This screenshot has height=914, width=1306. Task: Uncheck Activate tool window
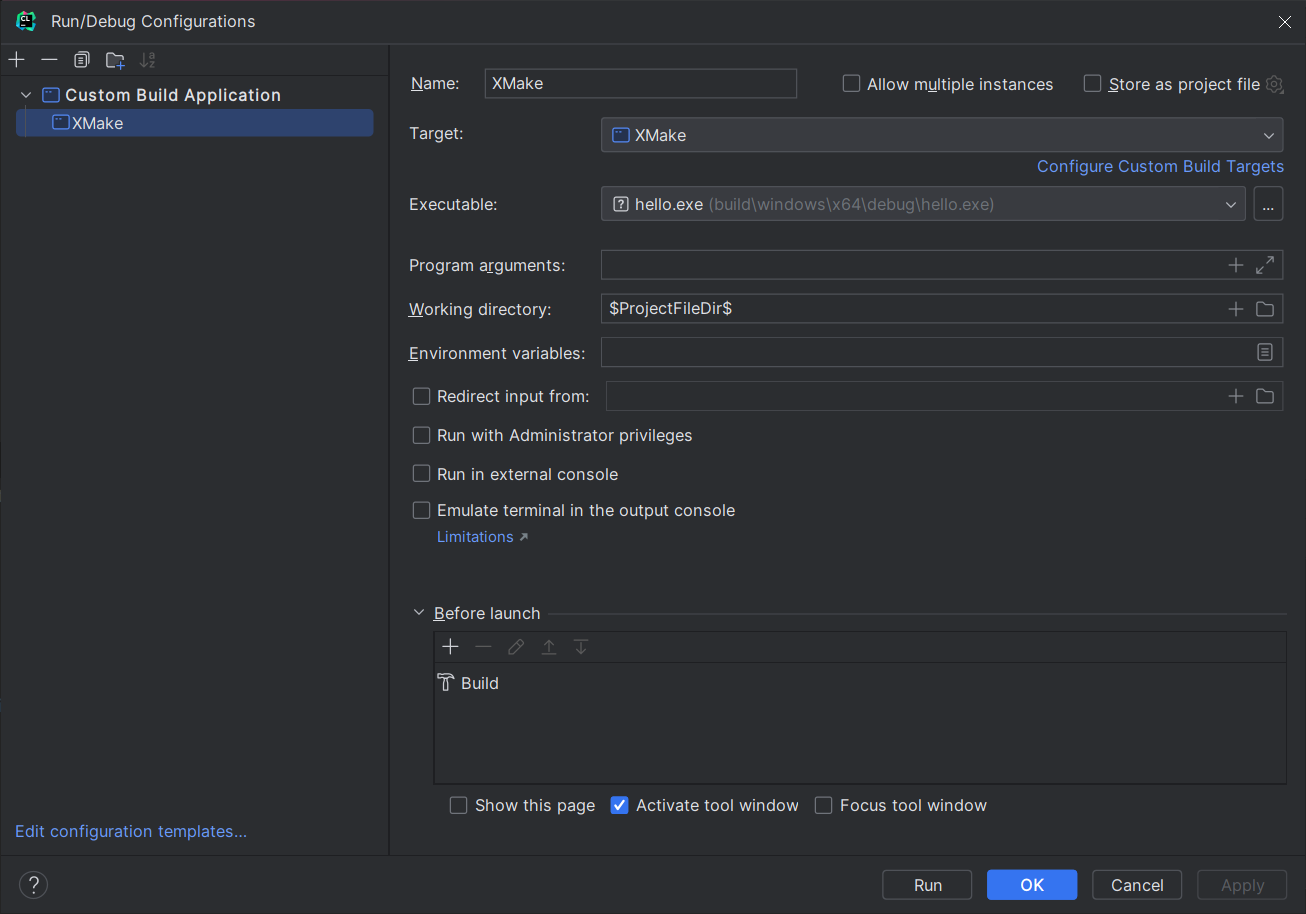(620, 805)
